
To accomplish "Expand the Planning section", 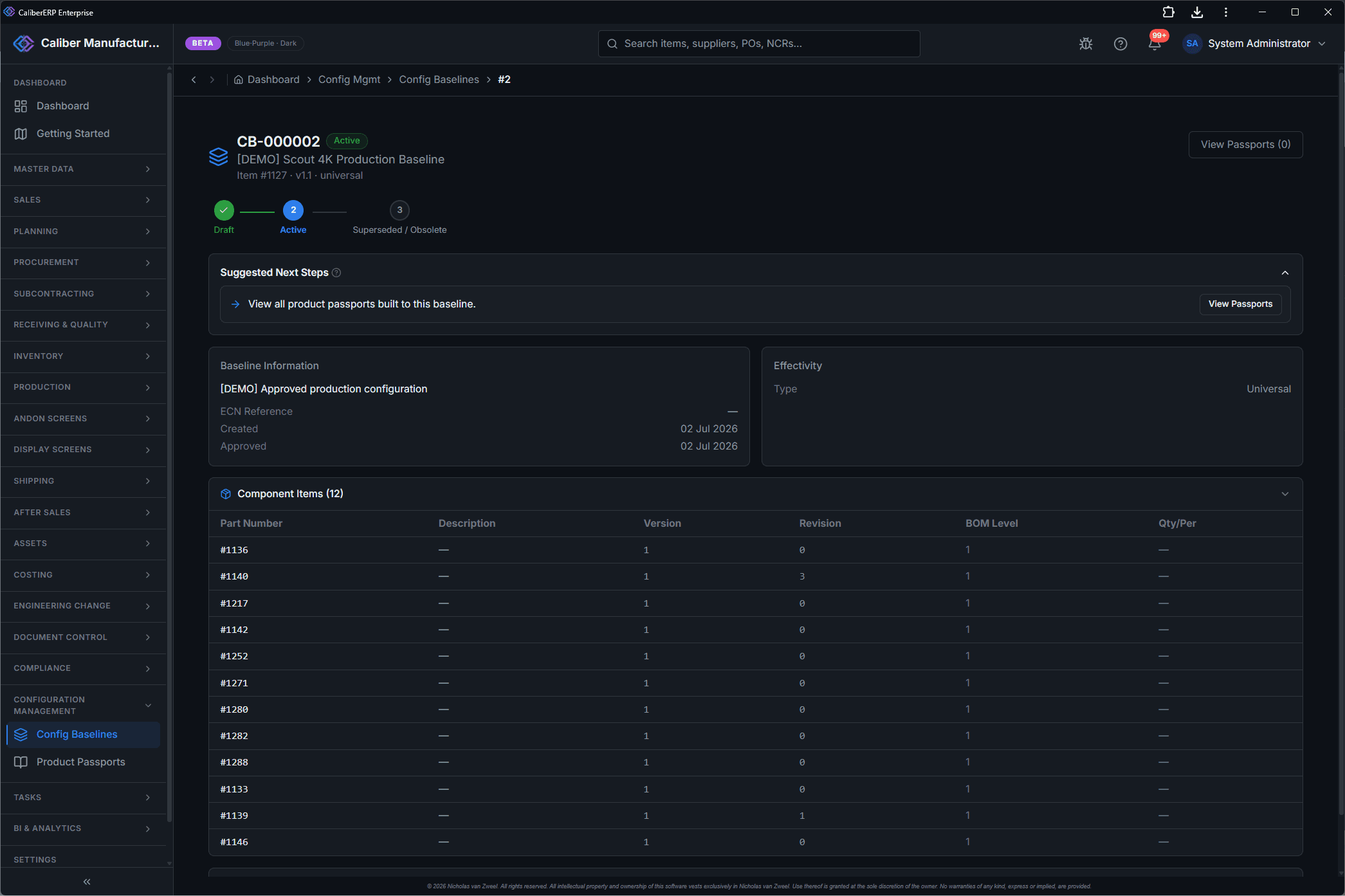I will (x=83, y=232).
